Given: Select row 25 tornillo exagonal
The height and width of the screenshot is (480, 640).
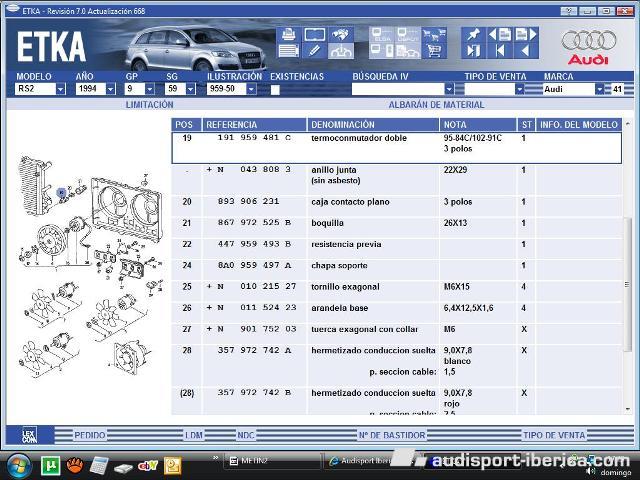Looking at the screenshot, I should pos(397,291).
